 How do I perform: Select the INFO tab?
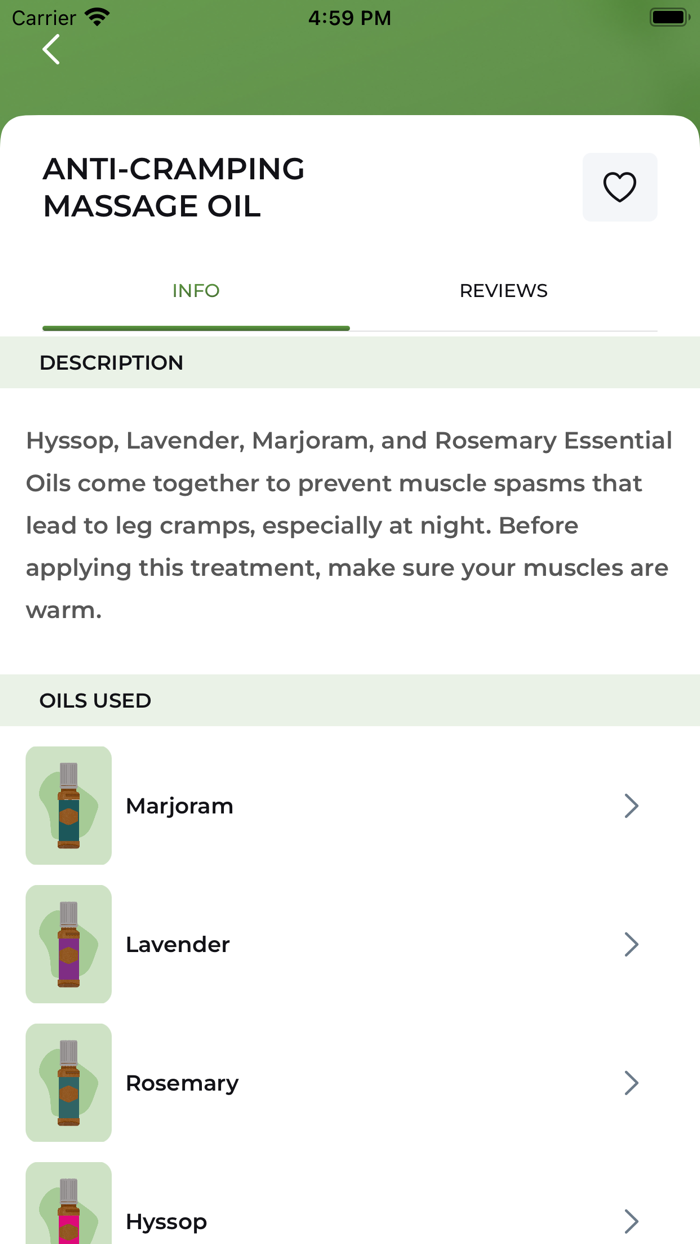[196, 290]
